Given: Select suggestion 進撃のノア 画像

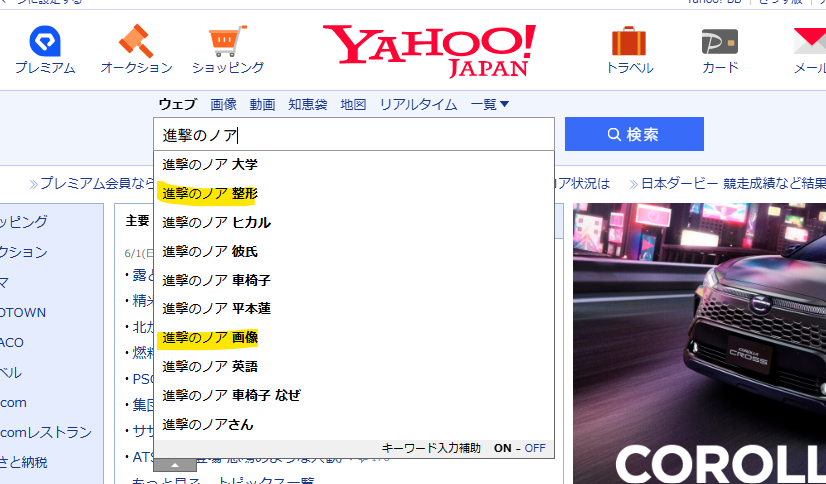Looking at the screenshot, I should coord(354,337).
